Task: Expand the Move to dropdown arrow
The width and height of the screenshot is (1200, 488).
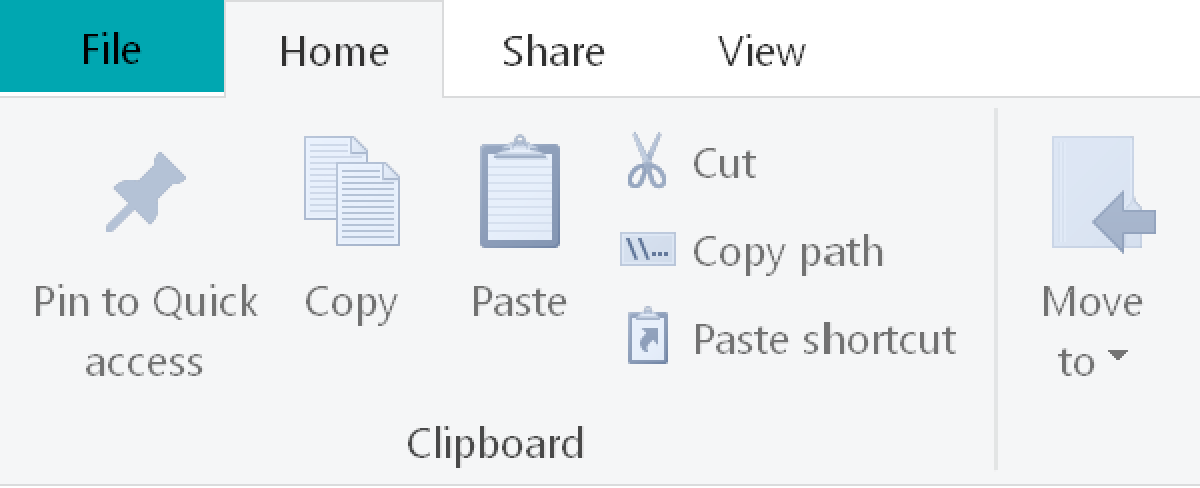Action: (x=1119, y=356)
